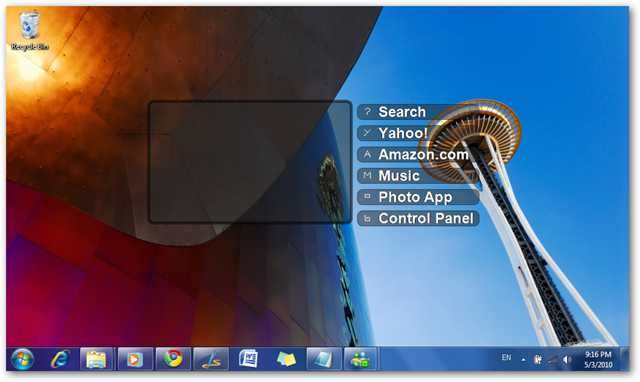
Task: Open the Windows Start menu orb
Action: [x=22, y=359]
